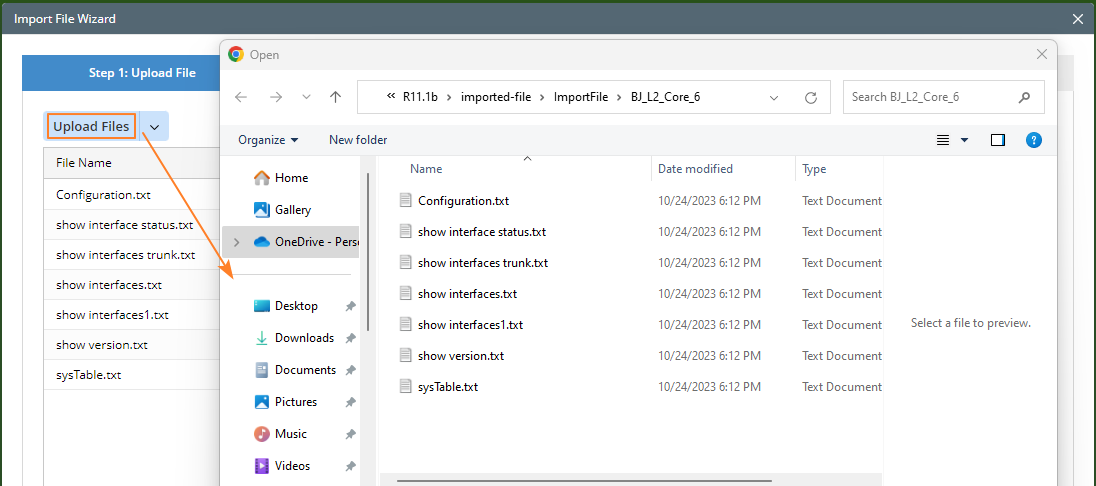Open the Downloads quick access folder
The width and height of the screenshot is (1096, 486).
[x=303, y=338]
